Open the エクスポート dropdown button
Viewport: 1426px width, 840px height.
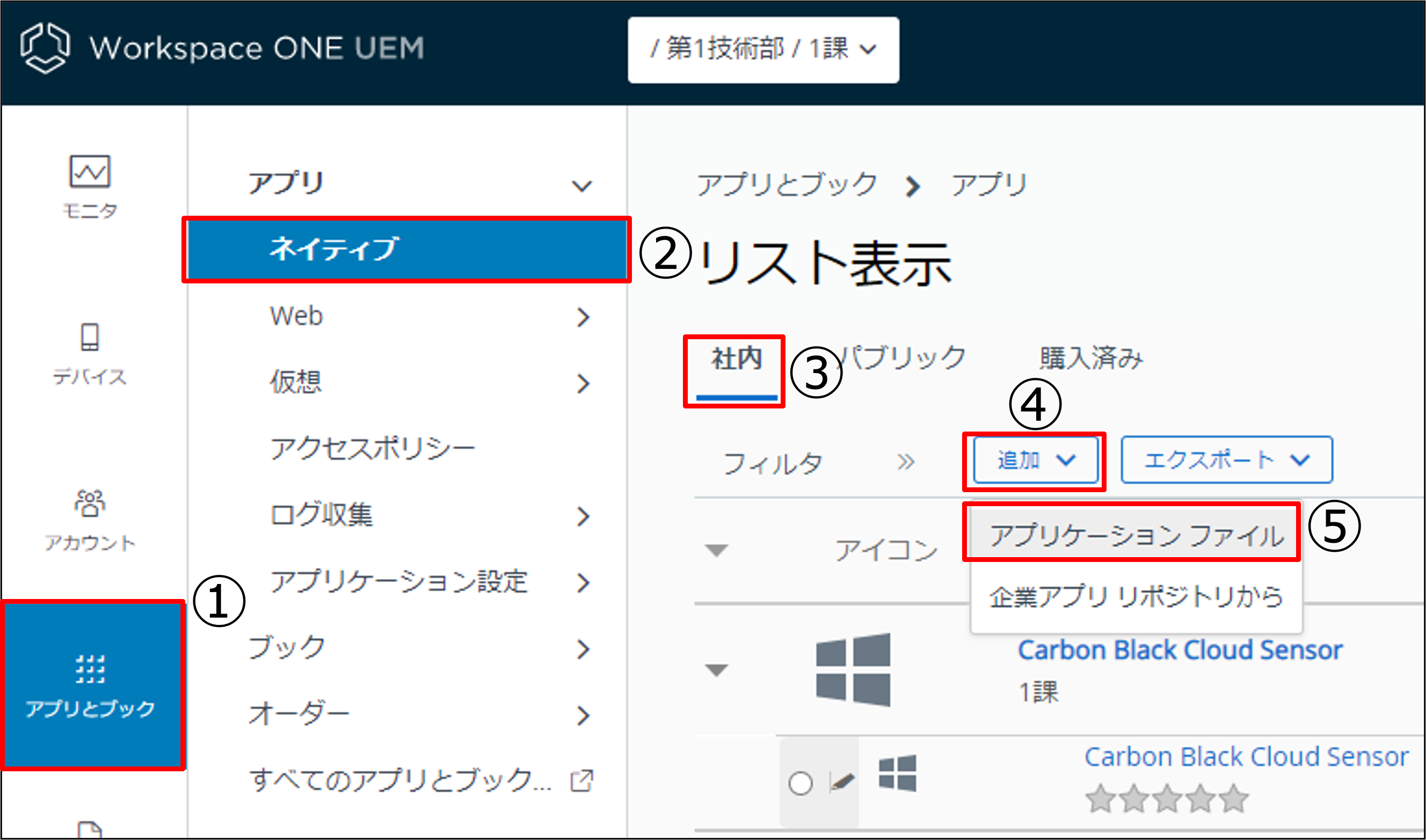pyautogui.click(x=1227, y=459)
